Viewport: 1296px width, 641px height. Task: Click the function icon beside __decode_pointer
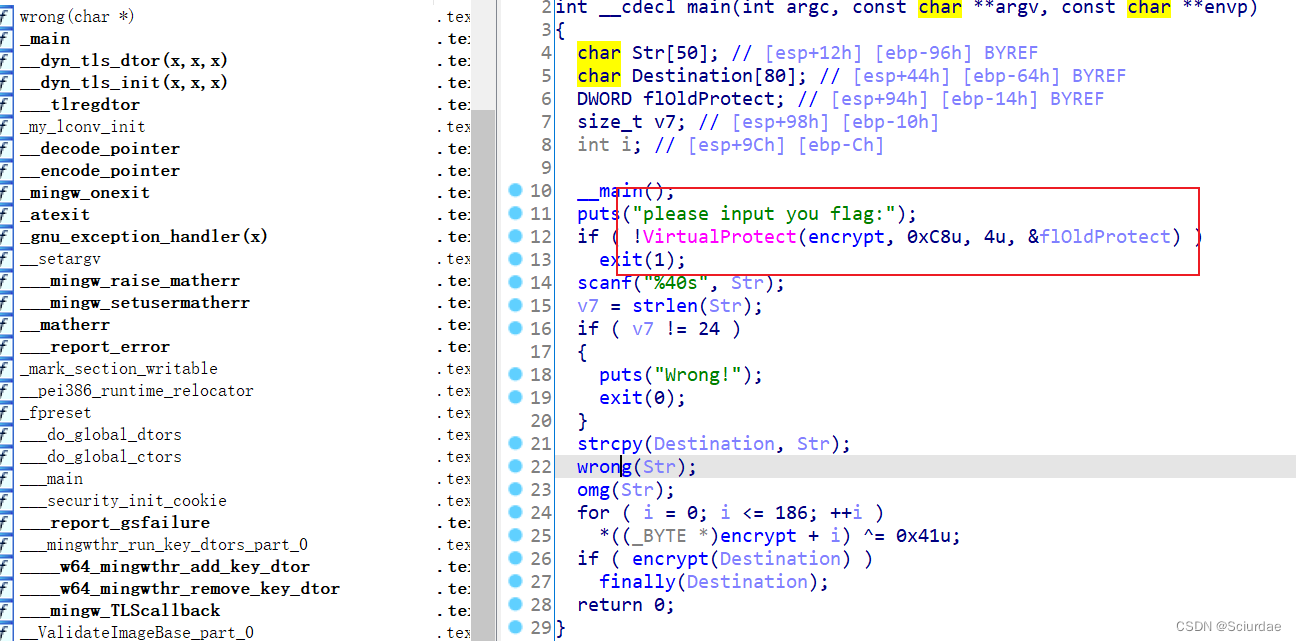pyautogui.click(x=6, y=148)
